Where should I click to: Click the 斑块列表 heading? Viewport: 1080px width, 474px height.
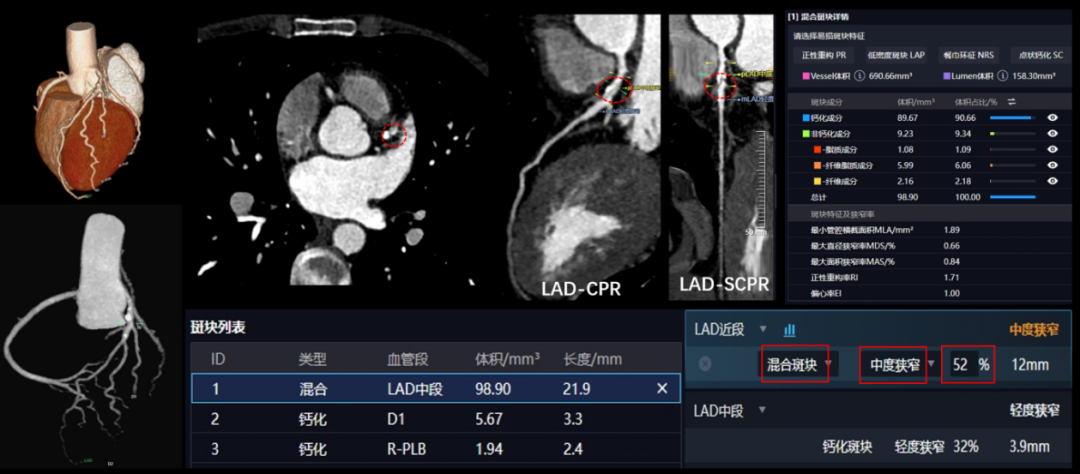tap(218, 328)
